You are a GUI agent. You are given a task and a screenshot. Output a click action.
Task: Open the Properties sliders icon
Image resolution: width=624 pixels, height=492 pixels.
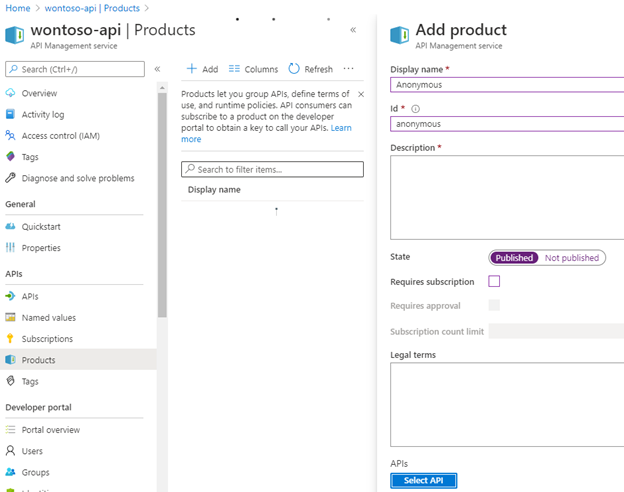point(10,248)
